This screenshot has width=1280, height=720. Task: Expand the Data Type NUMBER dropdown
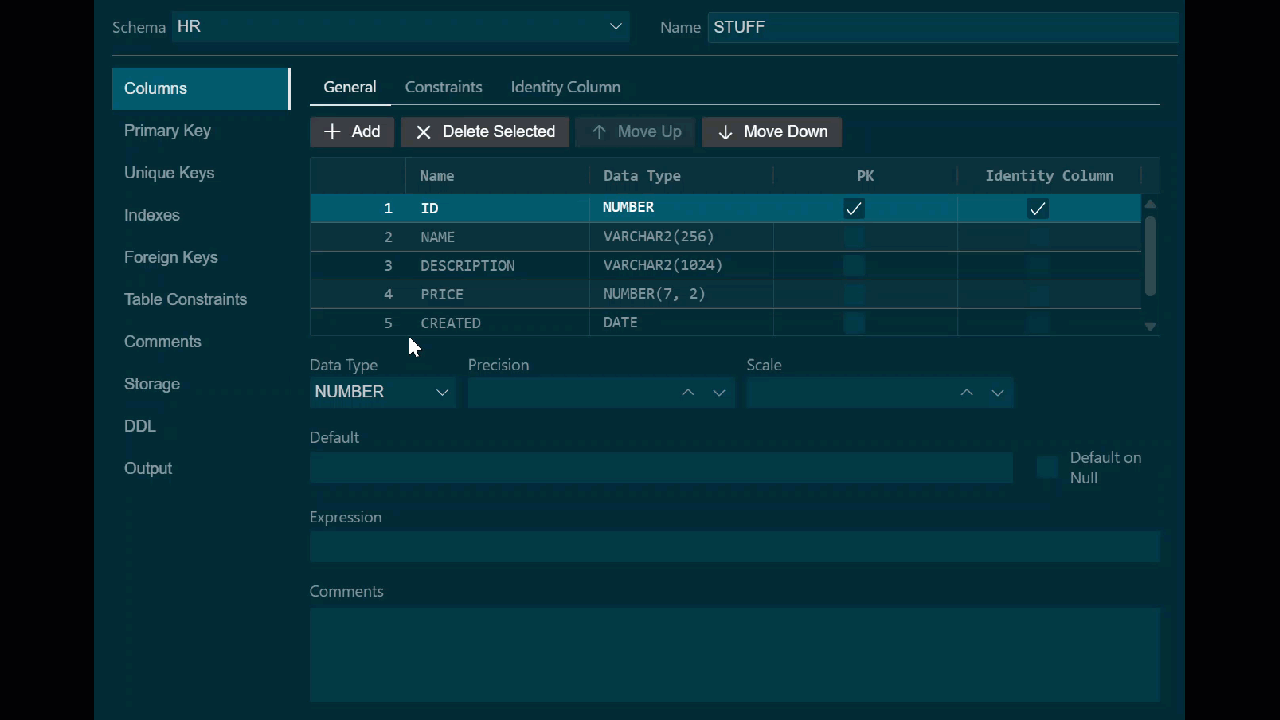click(x=441, y=392)
